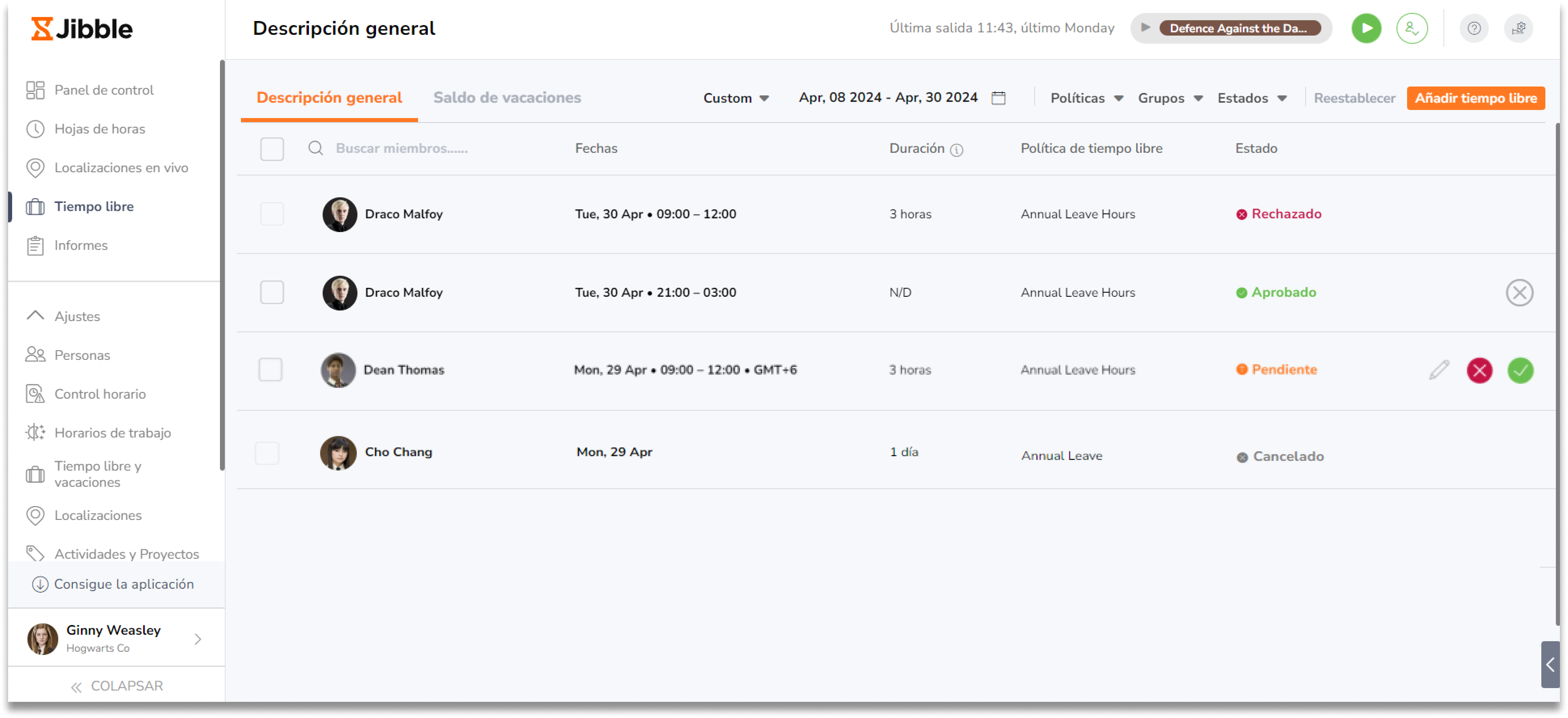Reject Dean Thomas request with red X

pos(1479,371)
